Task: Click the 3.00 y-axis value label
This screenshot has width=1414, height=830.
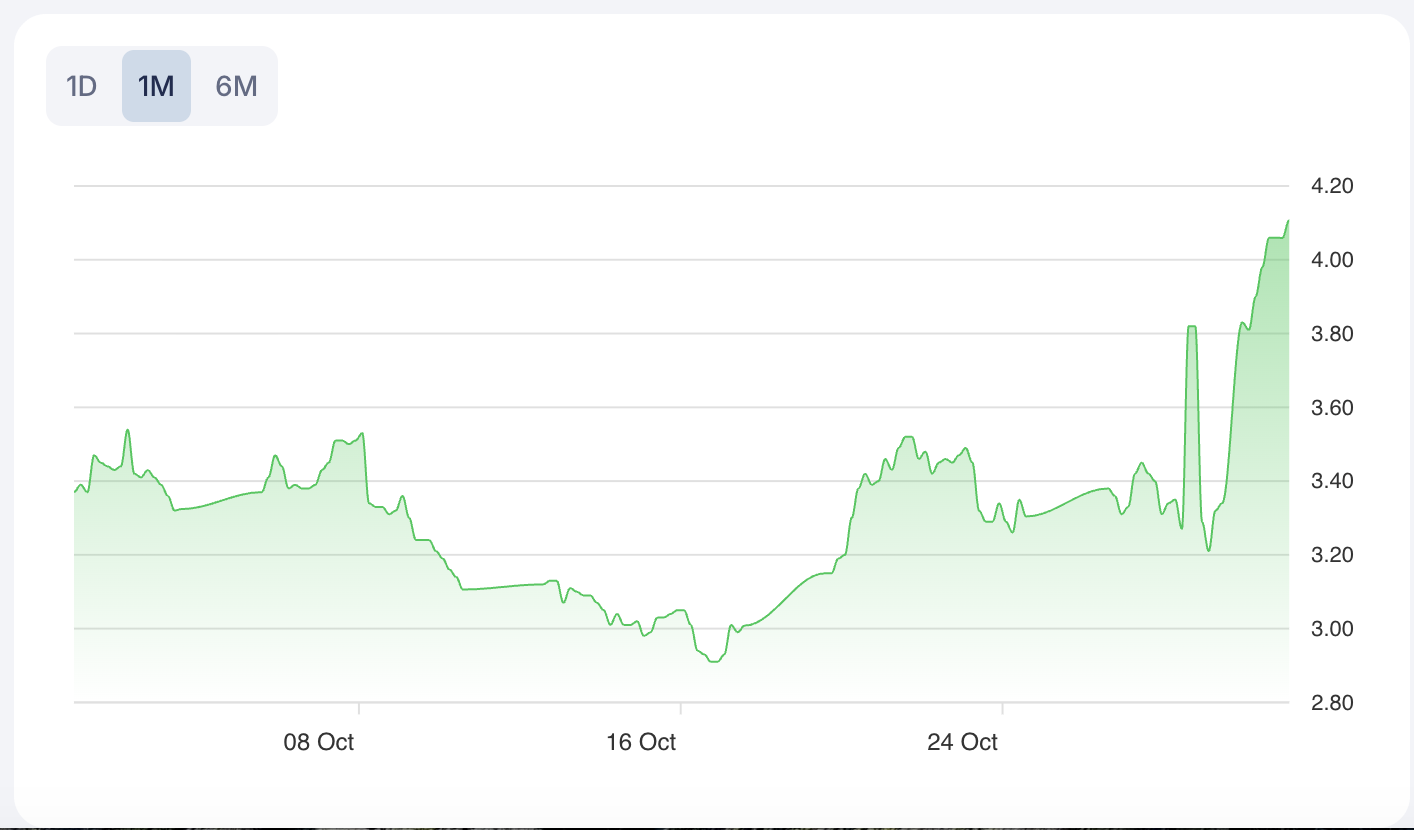Action: tap(1331, 629)
